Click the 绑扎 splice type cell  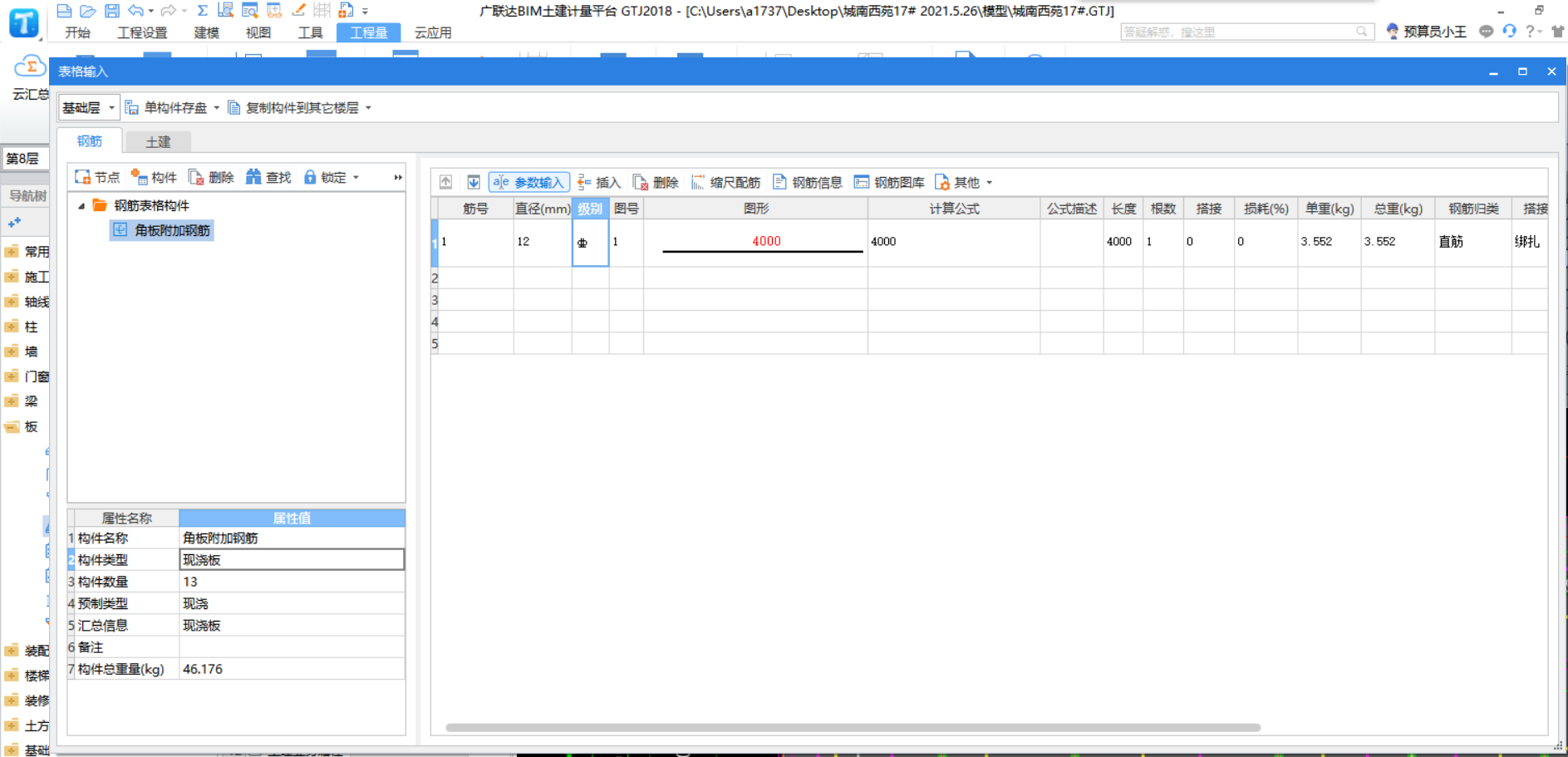click(x=1529, y=242)
